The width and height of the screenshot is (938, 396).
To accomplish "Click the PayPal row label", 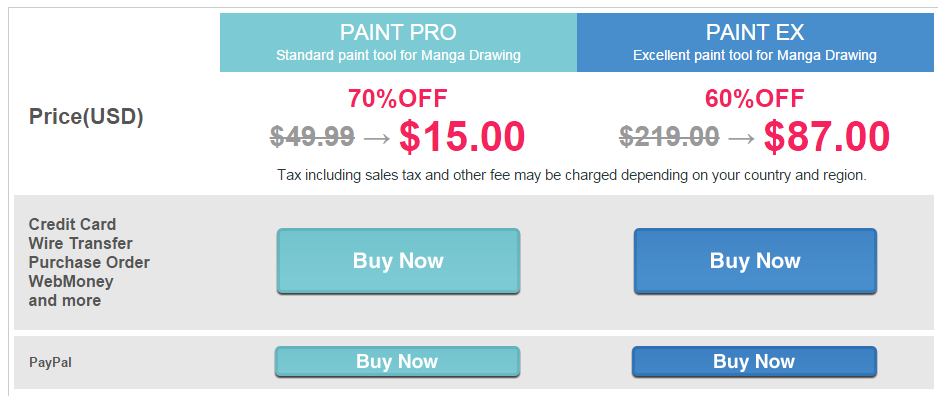I will [50, 363].
